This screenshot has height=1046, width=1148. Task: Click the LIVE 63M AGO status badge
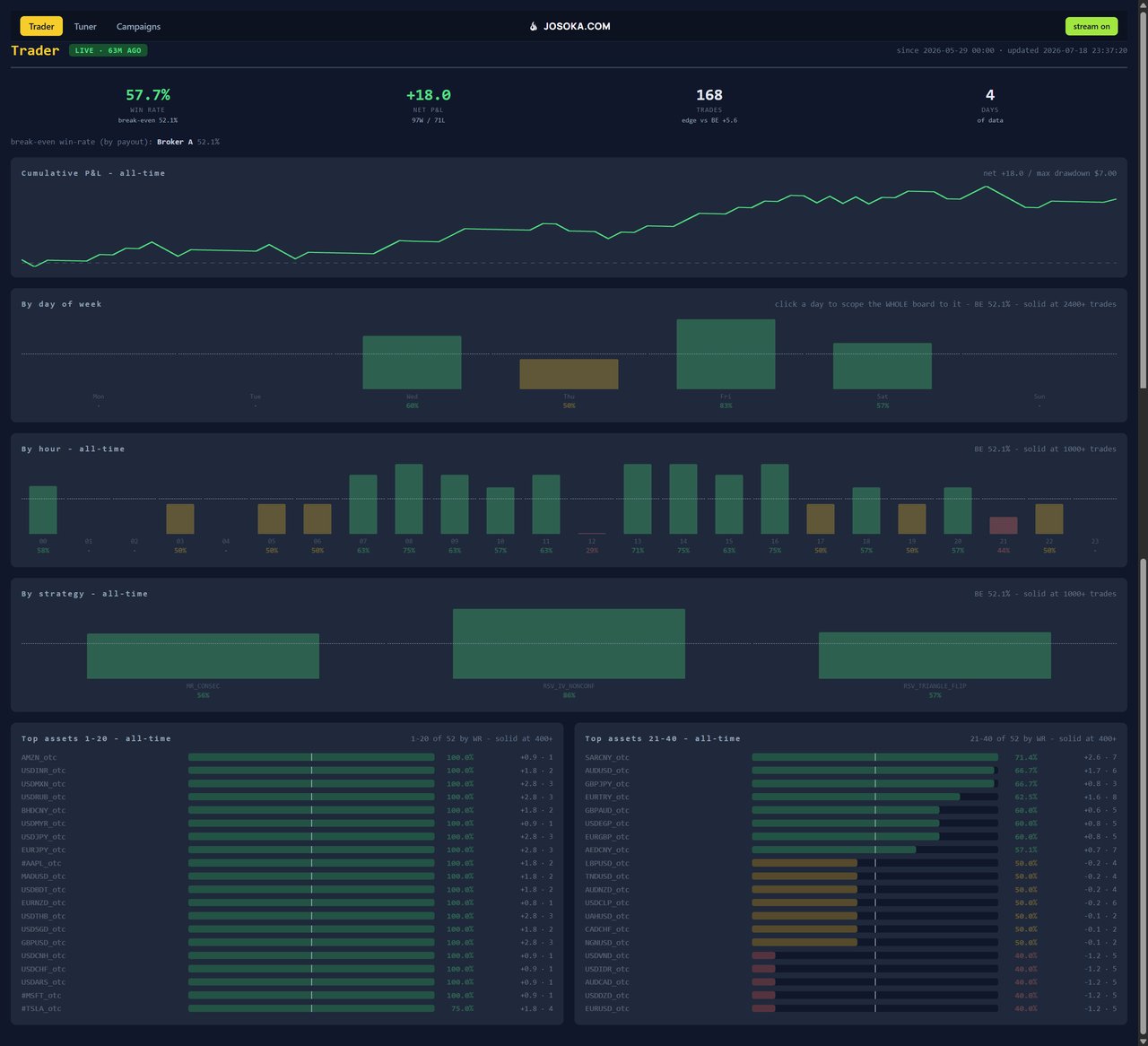(109, 50)
